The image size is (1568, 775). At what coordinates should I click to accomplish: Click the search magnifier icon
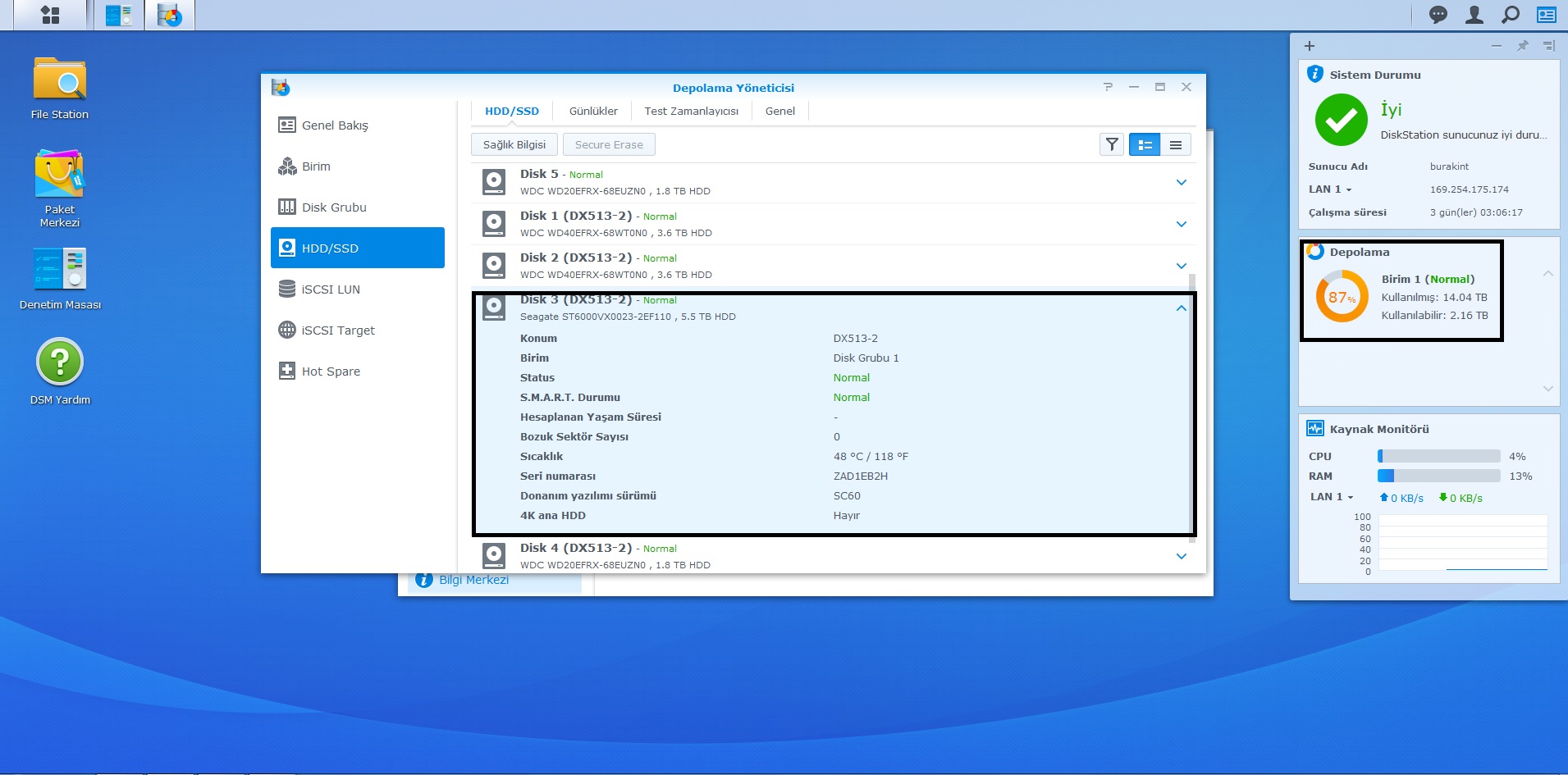pyautogui.click(x=1510, y=15)
